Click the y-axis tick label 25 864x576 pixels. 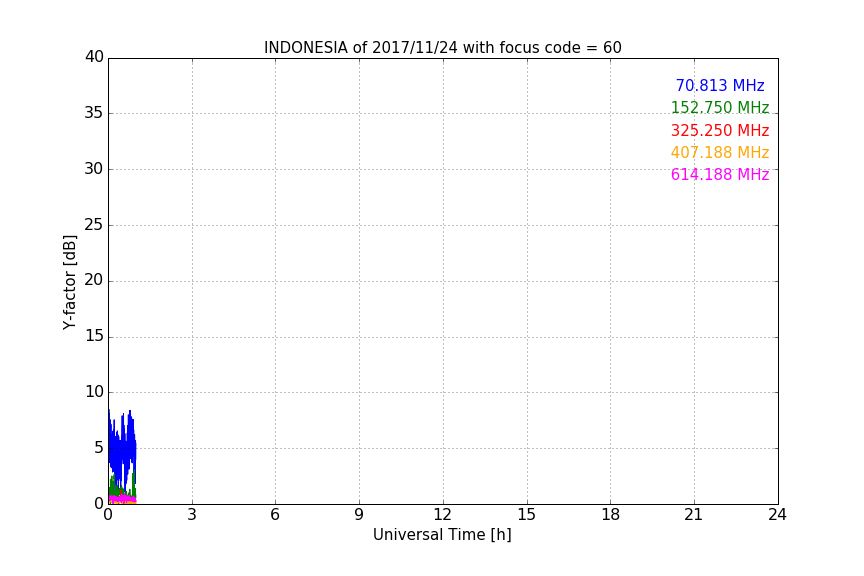tap(94, 225)
